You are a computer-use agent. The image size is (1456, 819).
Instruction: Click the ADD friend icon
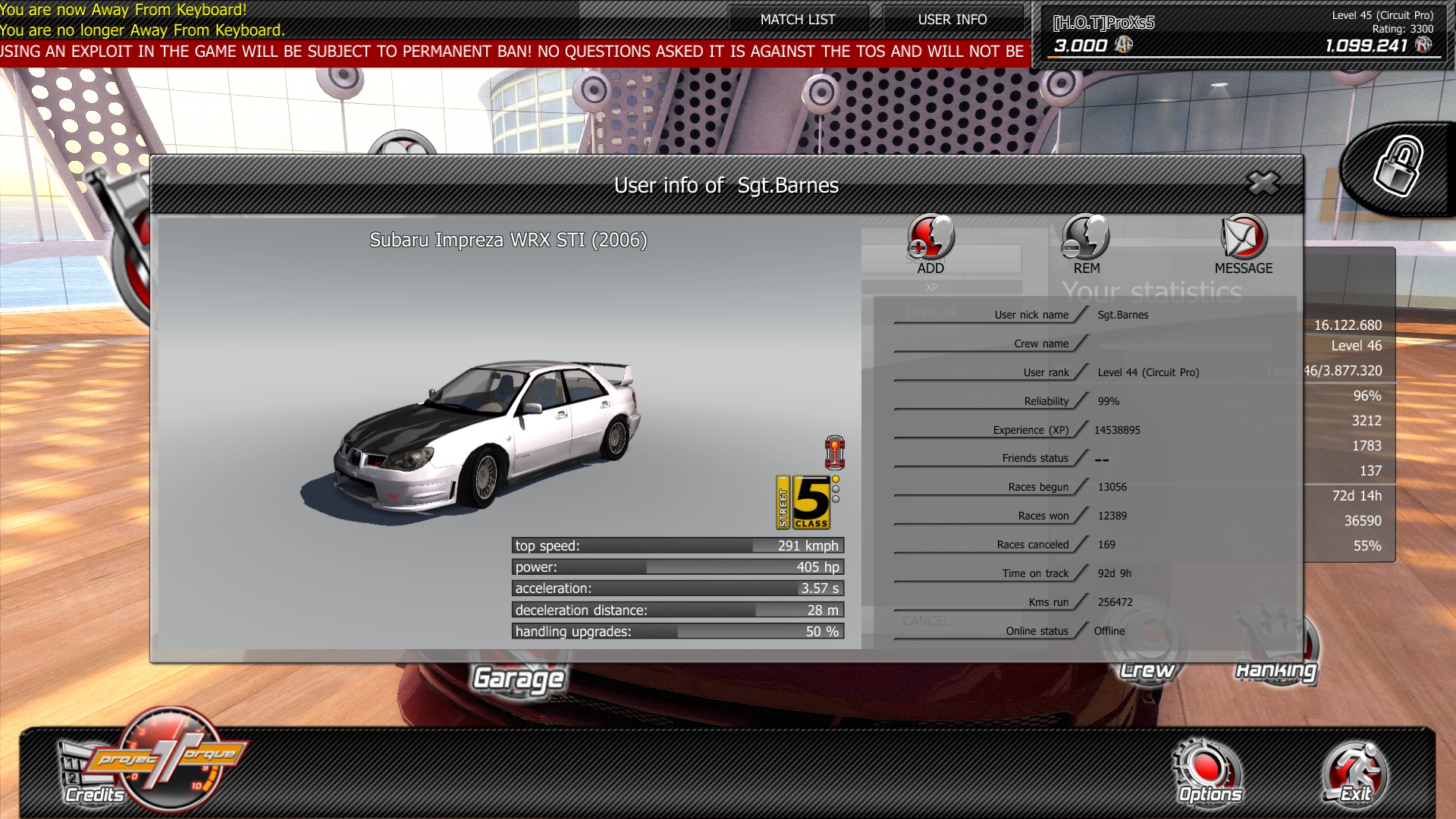click(930, 237)
